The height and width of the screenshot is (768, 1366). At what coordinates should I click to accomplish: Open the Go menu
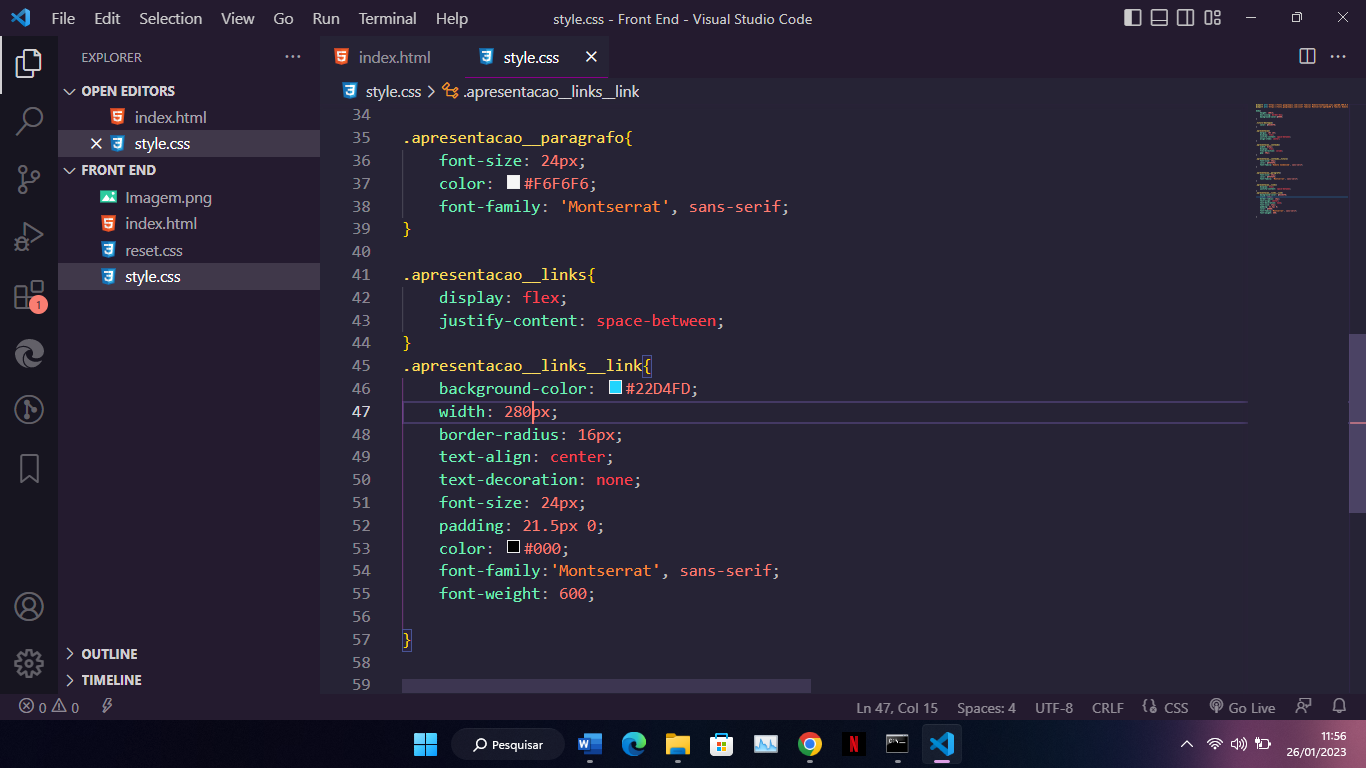pos(283,18)
